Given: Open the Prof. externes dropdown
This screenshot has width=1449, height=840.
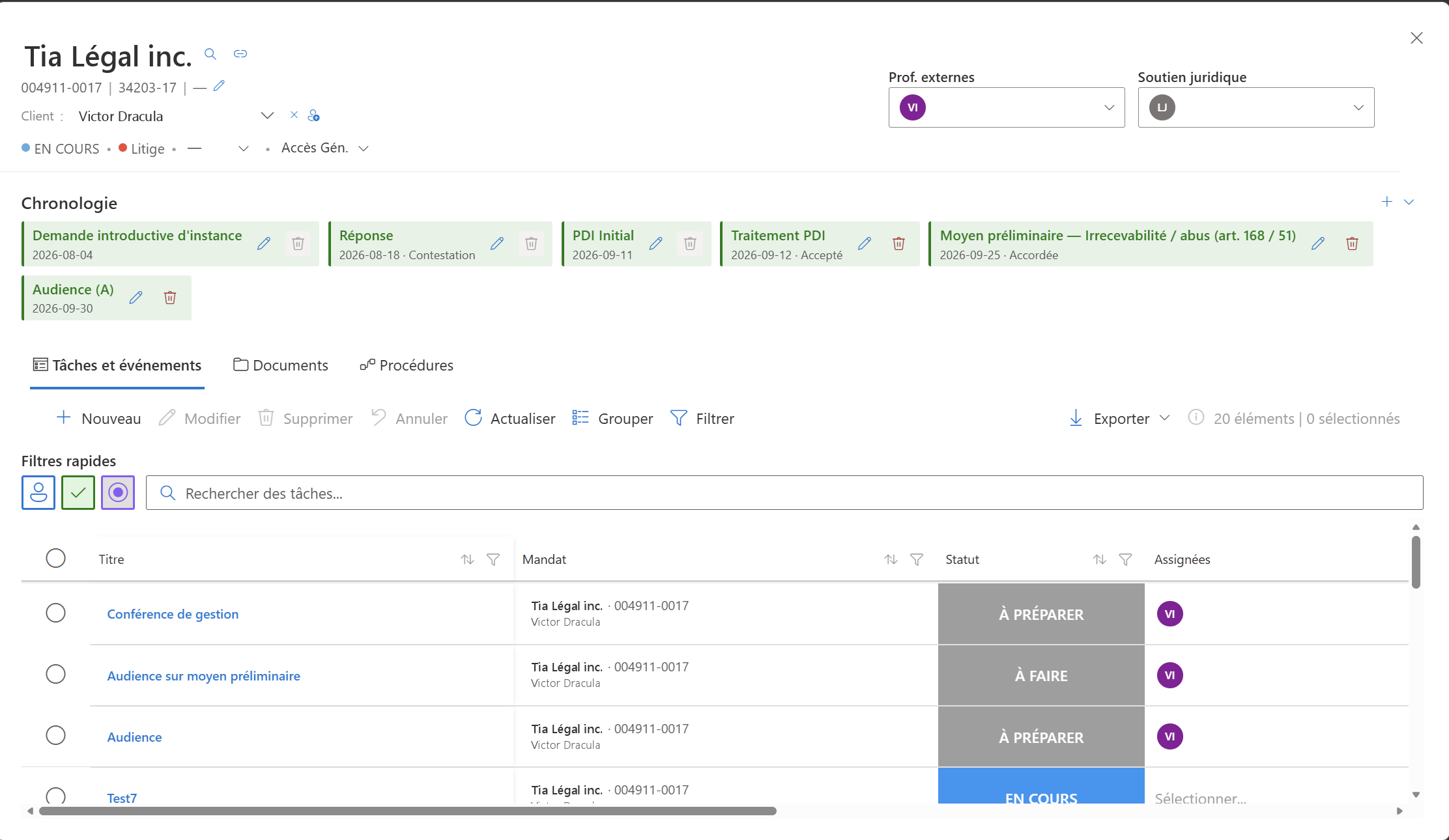Looking at the screenshot, I should coord(1007,107).
